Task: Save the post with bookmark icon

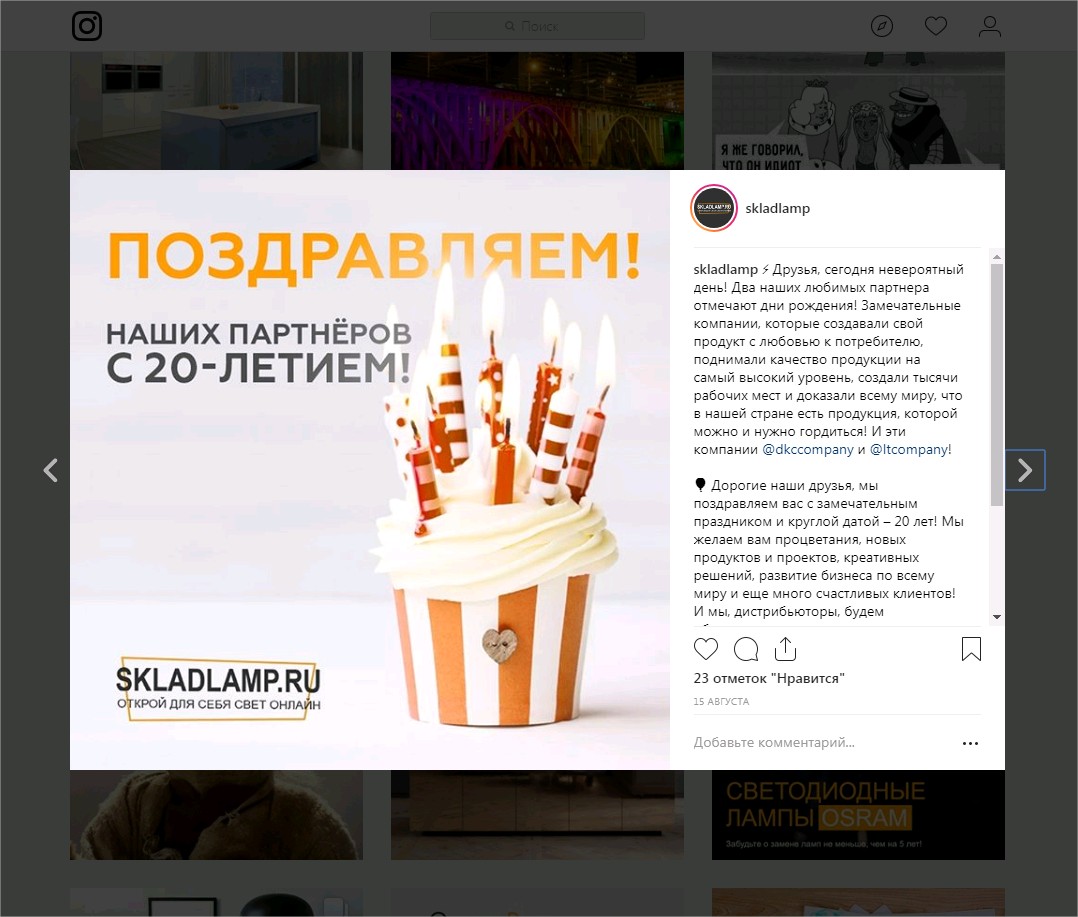Action: coord(971,649)
